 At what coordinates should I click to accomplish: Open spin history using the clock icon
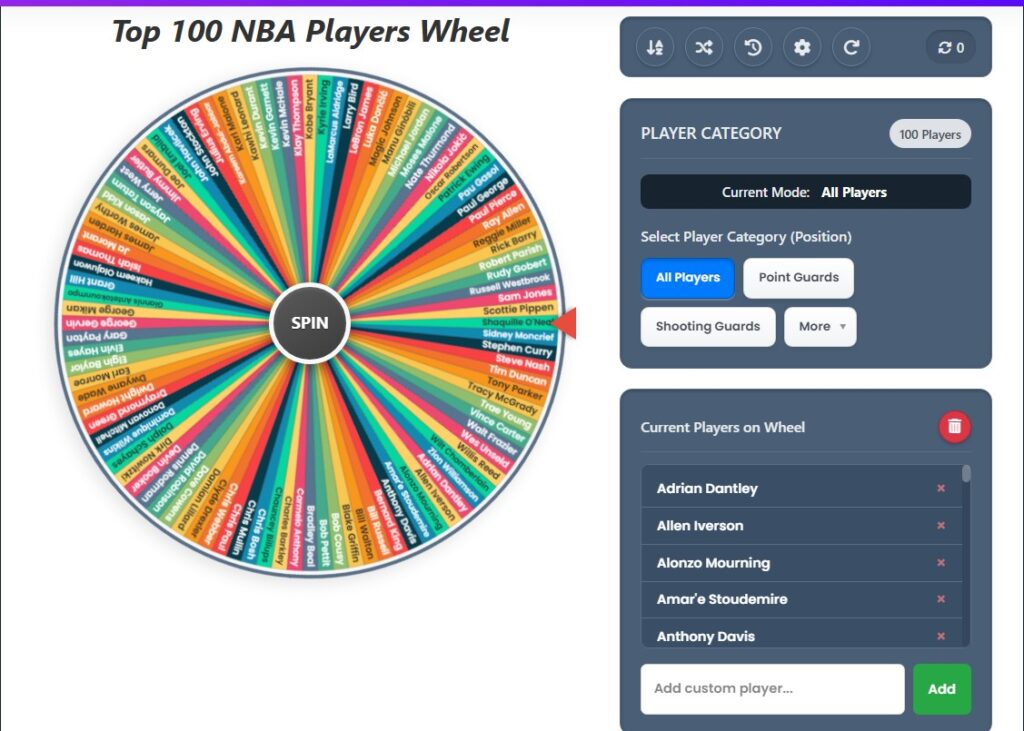pos(753,46)
